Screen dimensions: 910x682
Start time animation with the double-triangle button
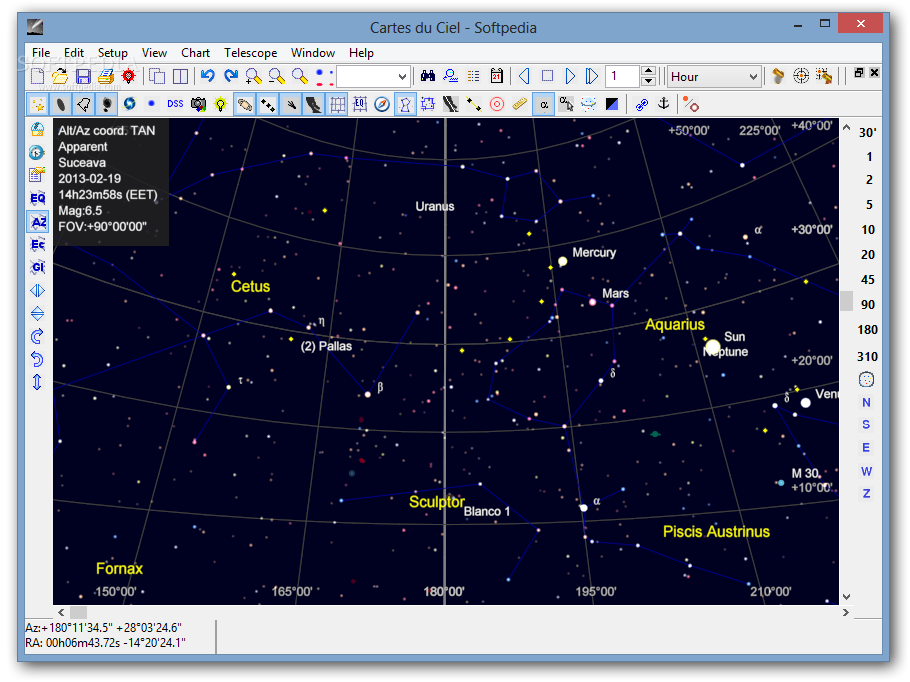point(592,76)
